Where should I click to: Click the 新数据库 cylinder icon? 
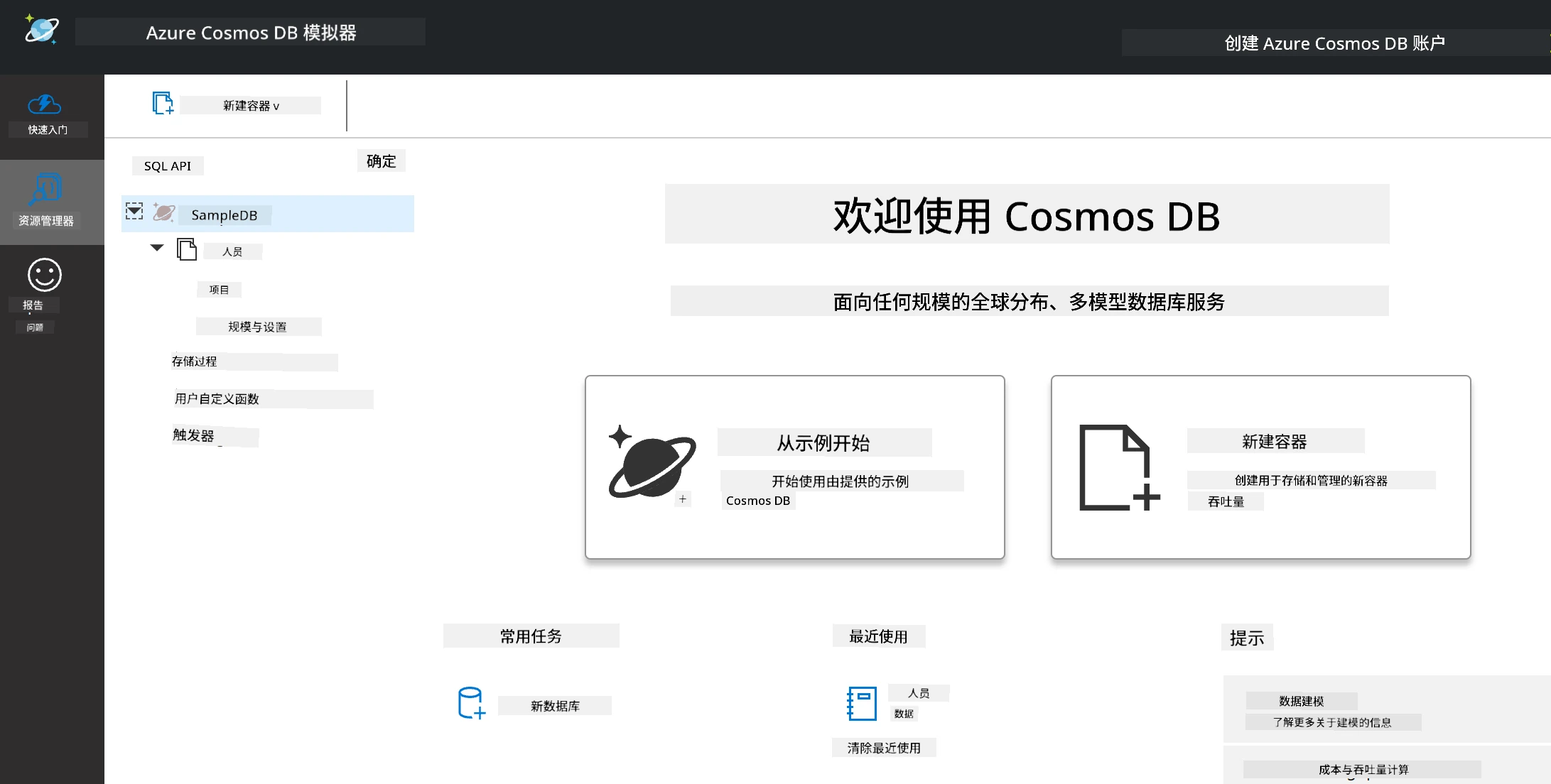(472, 703)
